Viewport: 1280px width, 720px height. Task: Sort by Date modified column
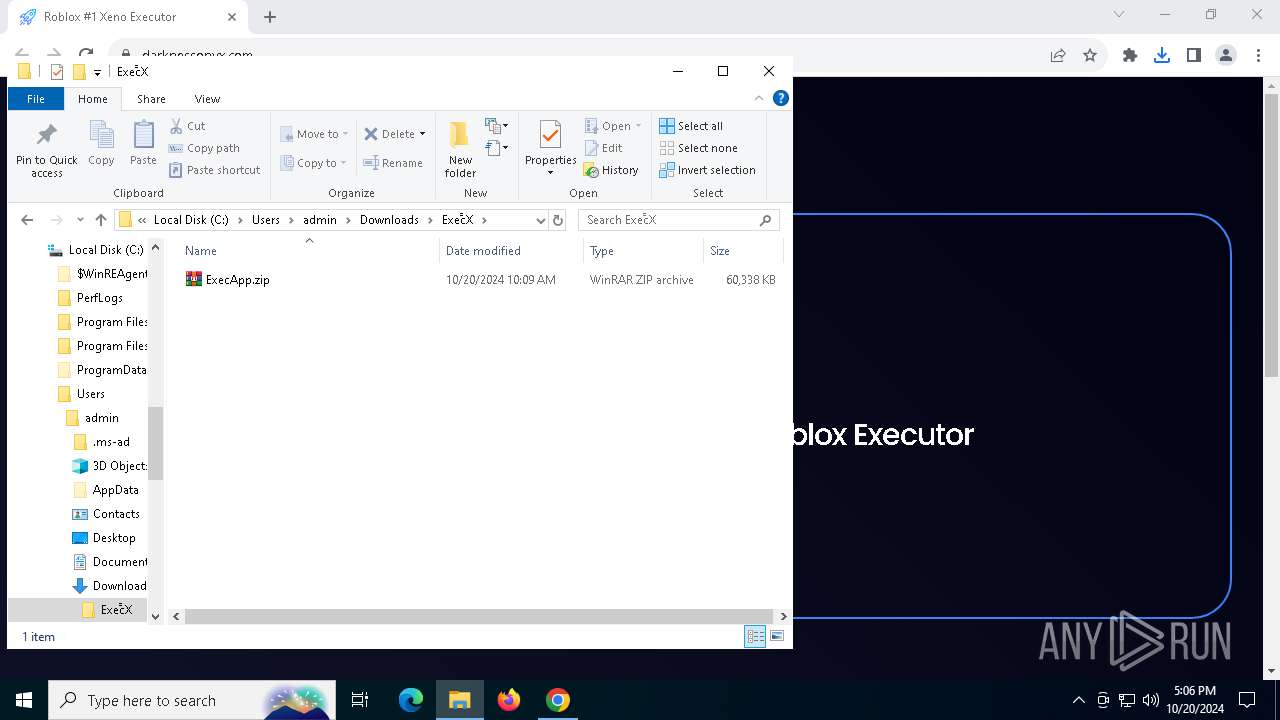[x=511, y=251]
